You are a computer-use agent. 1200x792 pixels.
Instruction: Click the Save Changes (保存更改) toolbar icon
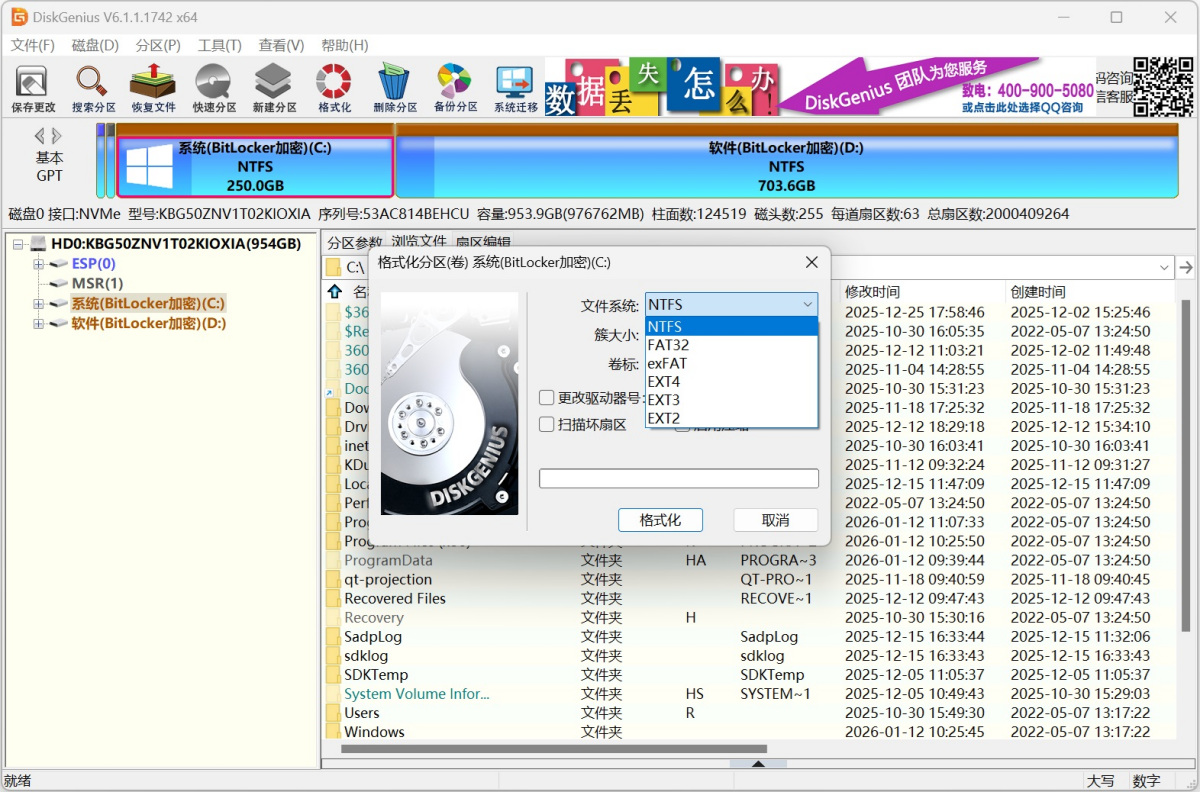point(33,88)
